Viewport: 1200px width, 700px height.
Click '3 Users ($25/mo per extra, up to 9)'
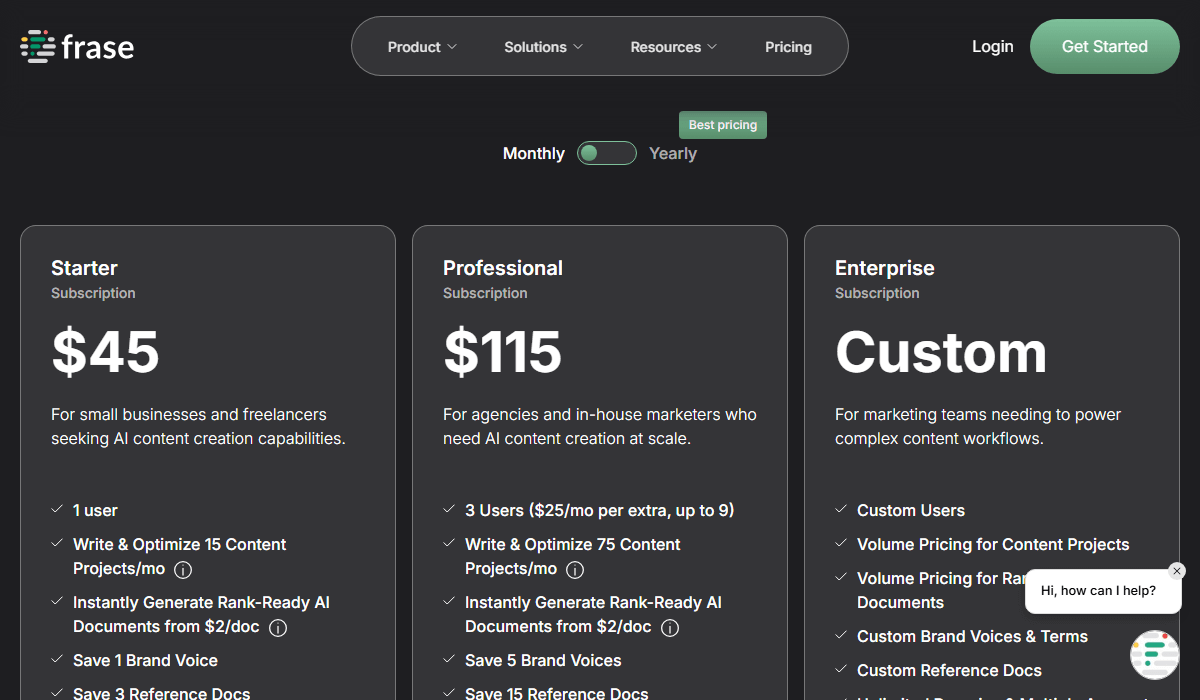click(599, 510)
